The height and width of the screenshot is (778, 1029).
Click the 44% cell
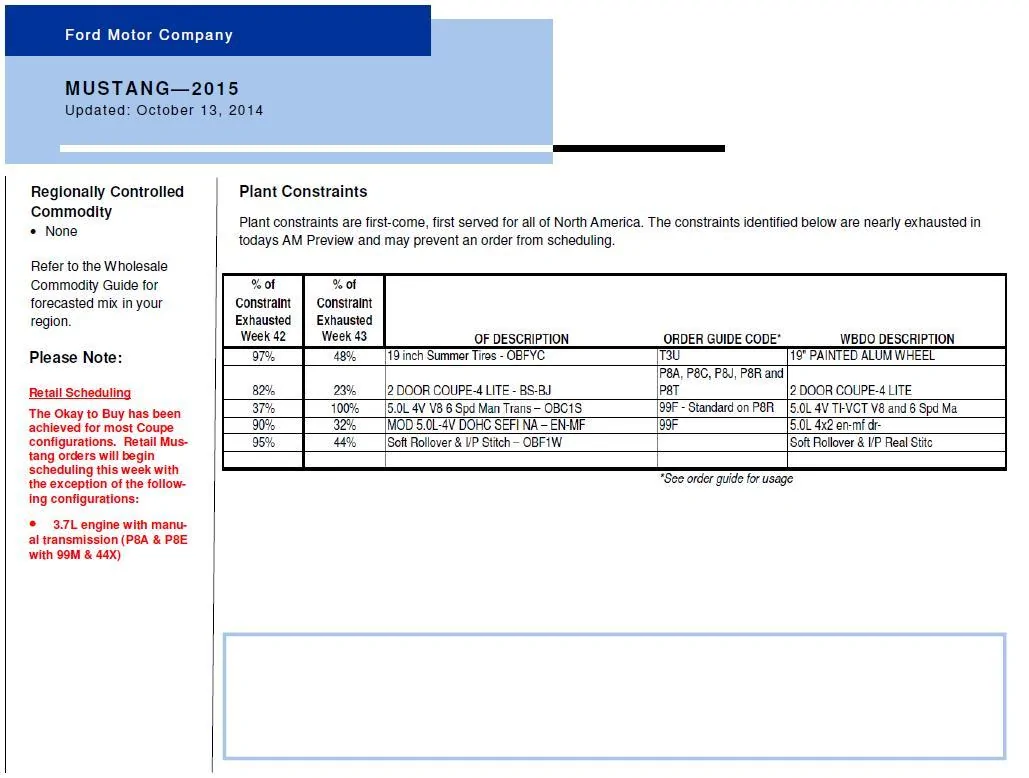pyautogui.click(x=344, y=442)
